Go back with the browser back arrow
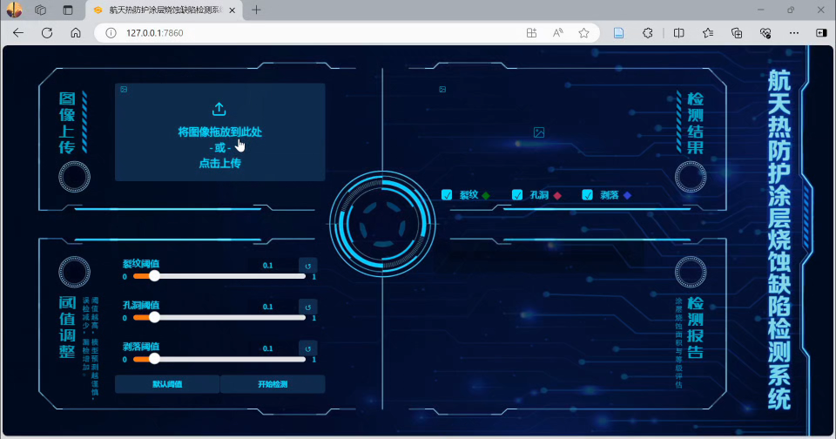Viewport: 836px width, 439px height. 18,33
